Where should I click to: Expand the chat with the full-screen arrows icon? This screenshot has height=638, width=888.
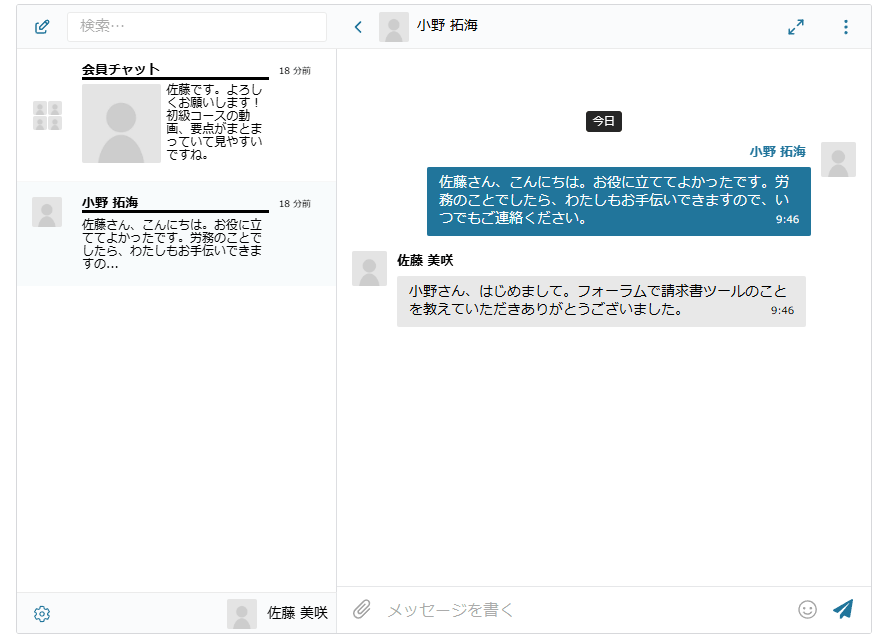tap(796, 27)
